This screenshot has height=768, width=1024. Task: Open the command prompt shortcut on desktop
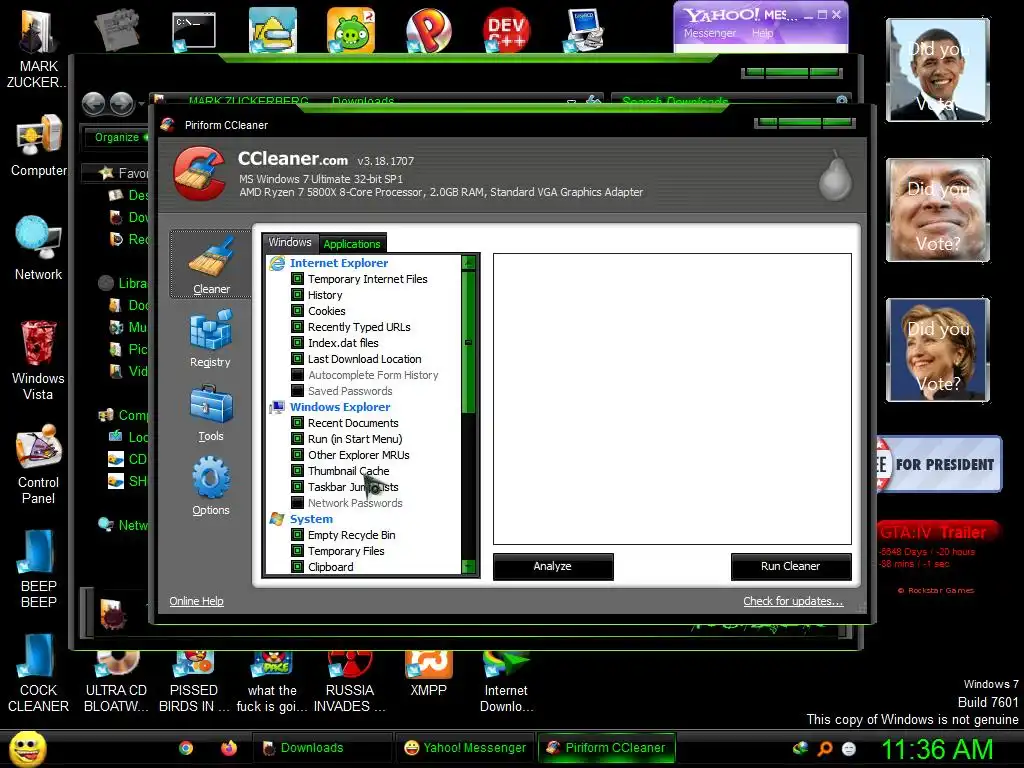194,31
